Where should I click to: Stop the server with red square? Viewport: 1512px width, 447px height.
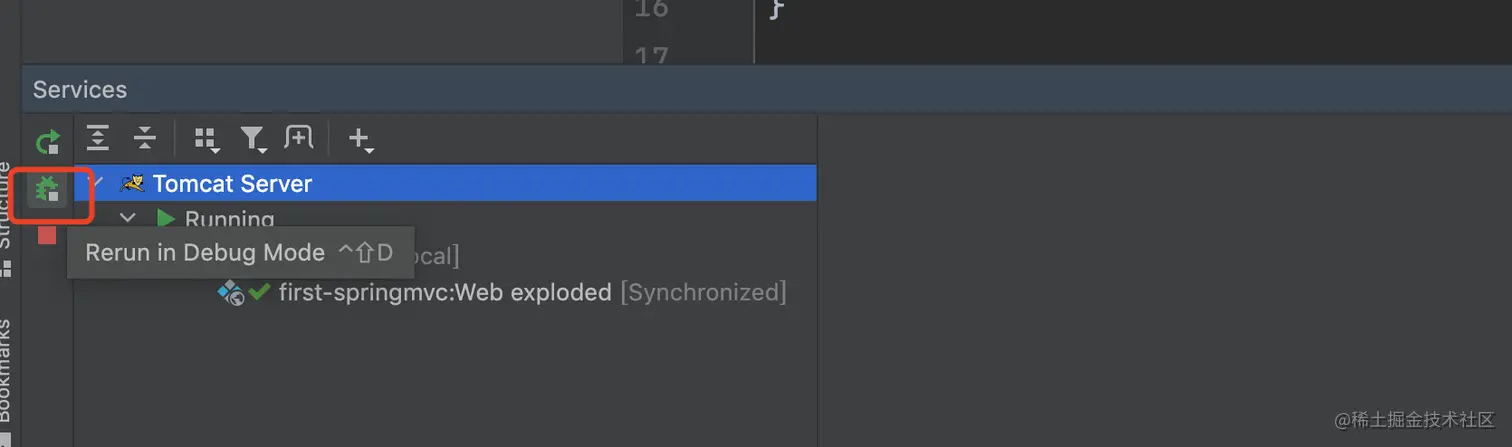click(47, 234)
